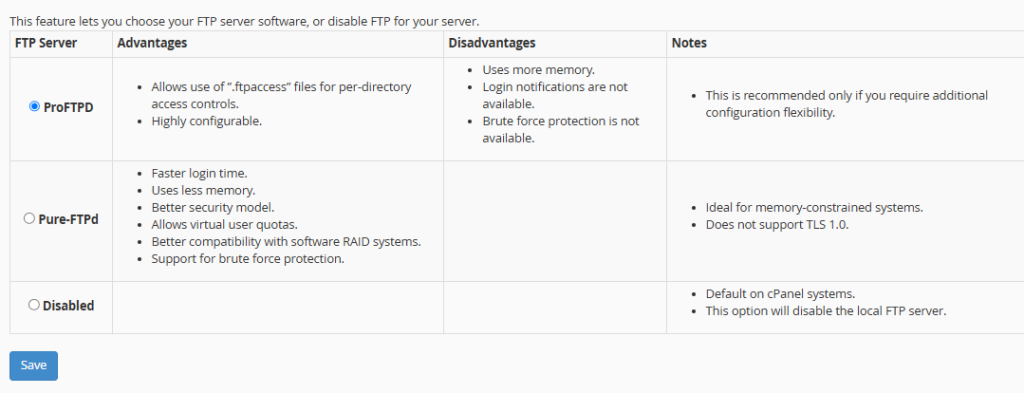Click the feature description sentence at top
The height and width of the screenshot is (393, 1024).
coord(244,22)
